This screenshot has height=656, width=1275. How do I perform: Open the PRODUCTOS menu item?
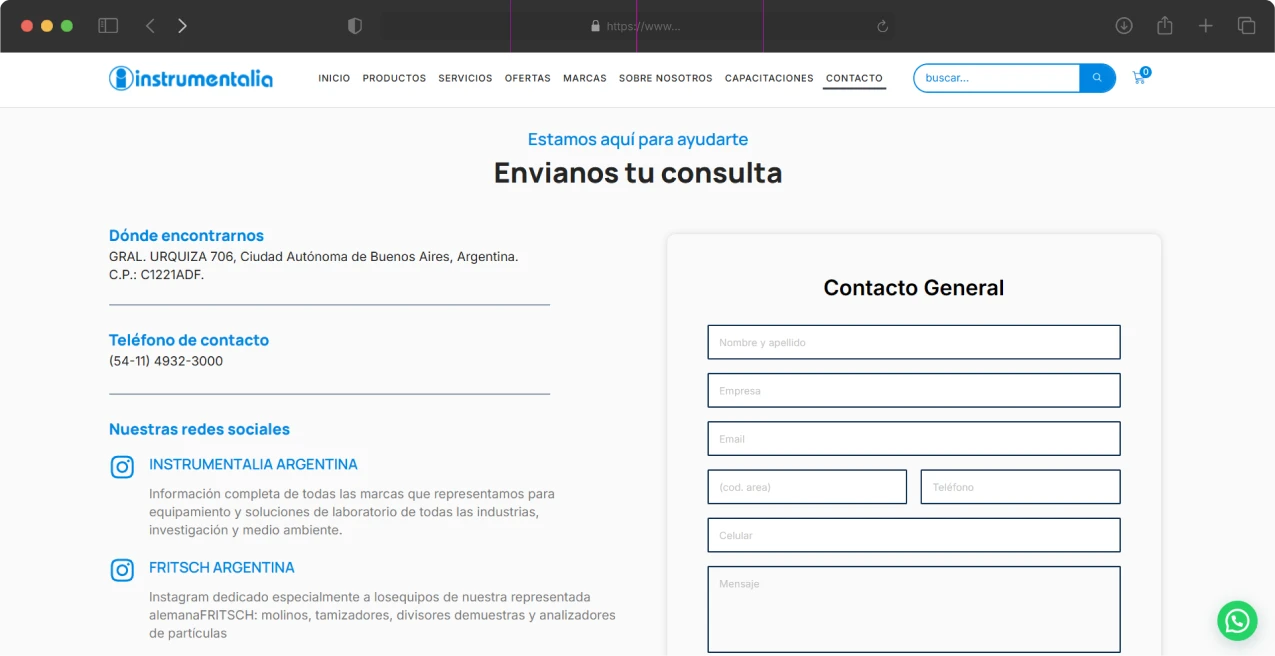pyautogui.click(x=394, y=78)
